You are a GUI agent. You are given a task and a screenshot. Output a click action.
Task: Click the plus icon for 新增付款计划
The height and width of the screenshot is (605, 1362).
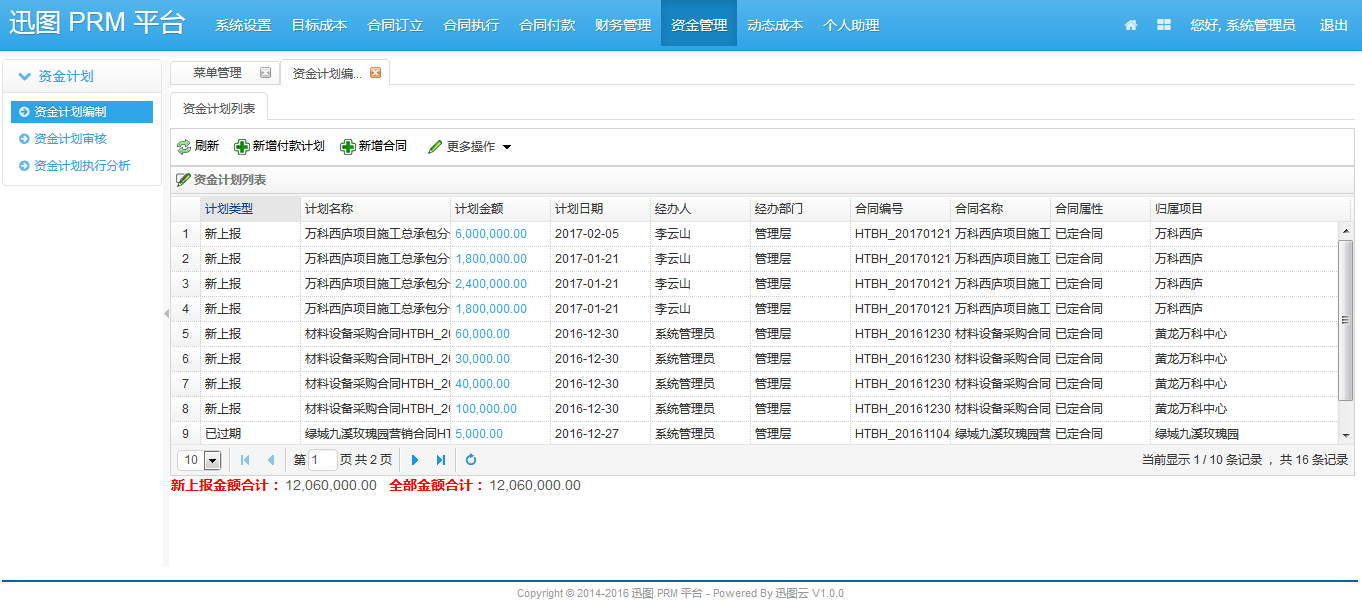click(x=241, y=147)
